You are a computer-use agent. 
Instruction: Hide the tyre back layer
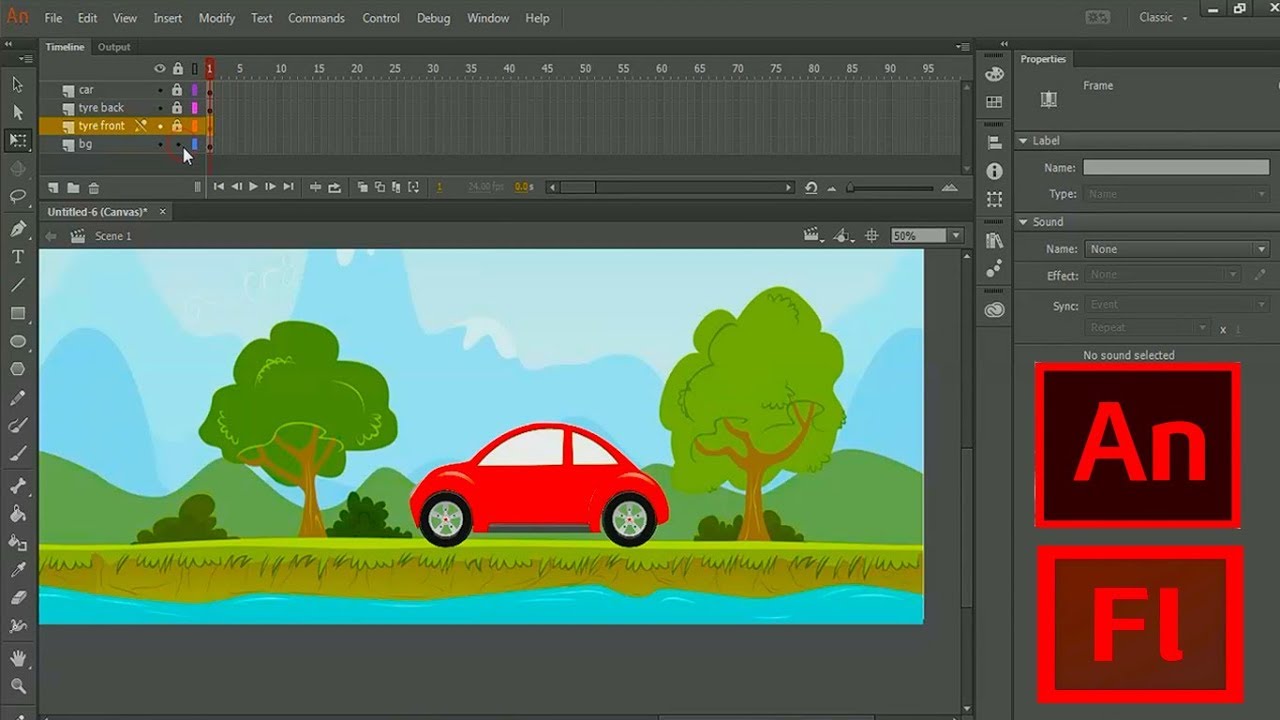click(x=160, y=108)
